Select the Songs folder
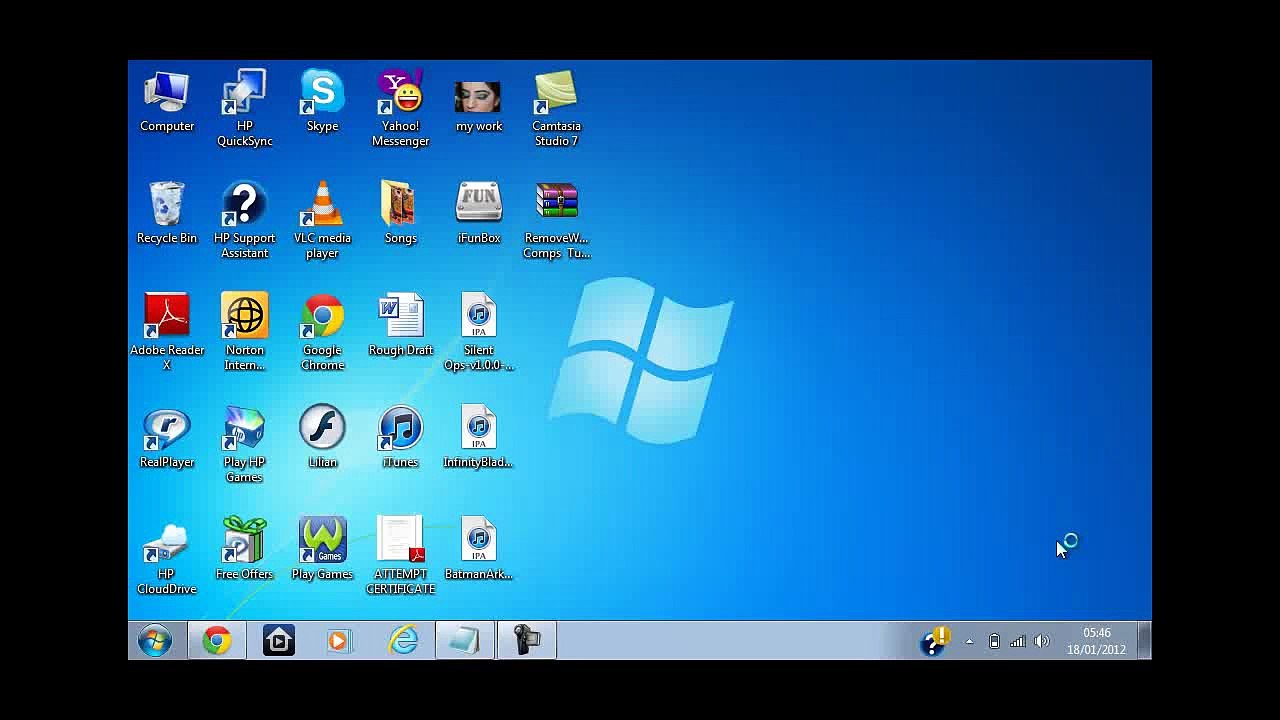This screenshot has height=720, width=1280. (400, 212)
